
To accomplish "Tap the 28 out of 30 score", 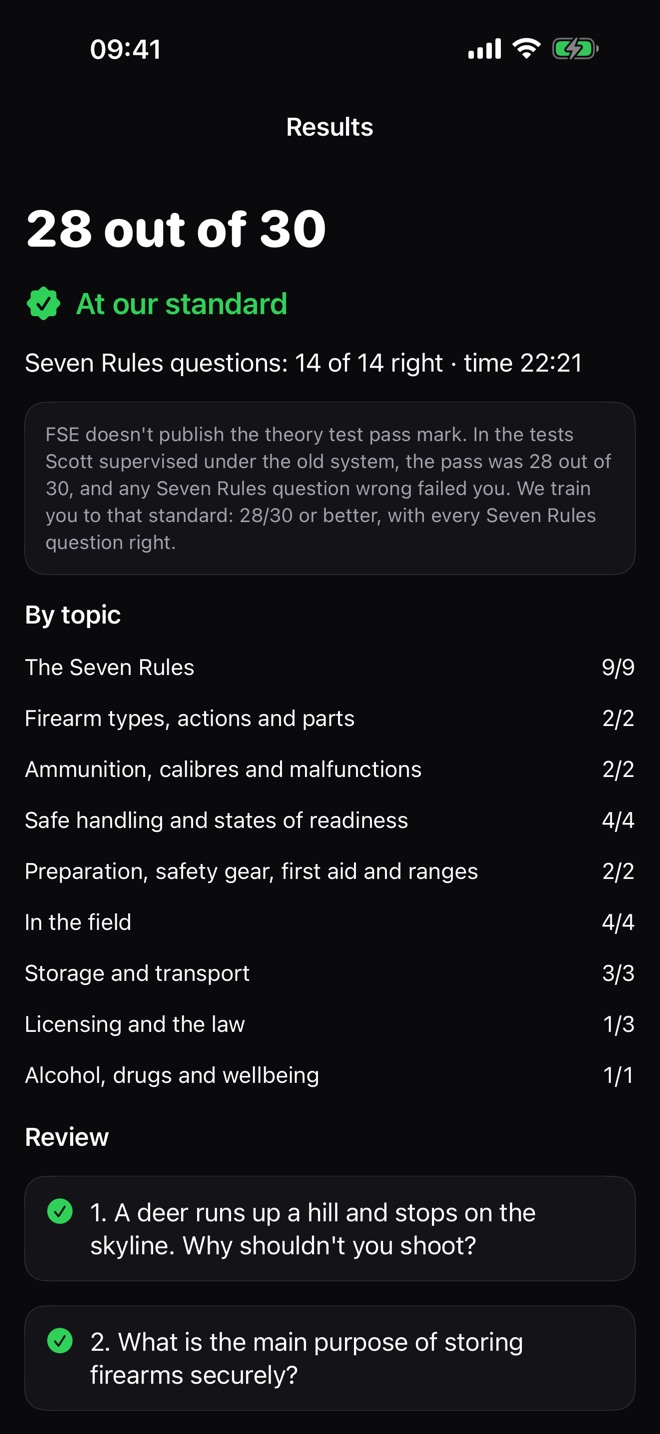I will click(176, 229).
